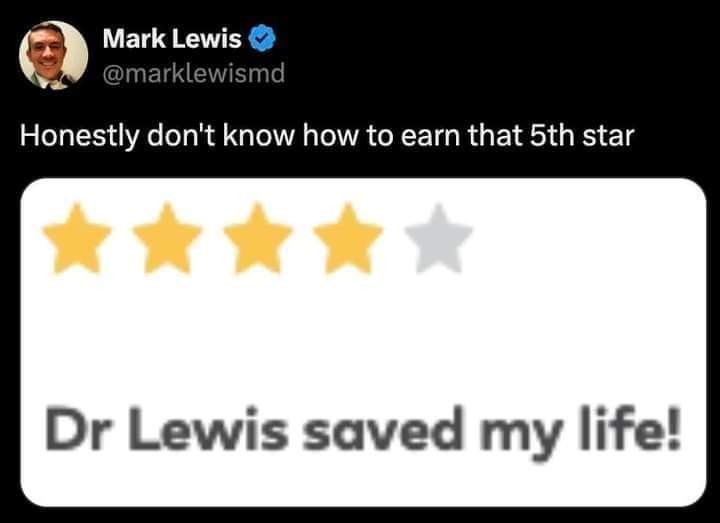Click "5th star" at the tweet's end
Screen dimensions: 720x523
582,135
